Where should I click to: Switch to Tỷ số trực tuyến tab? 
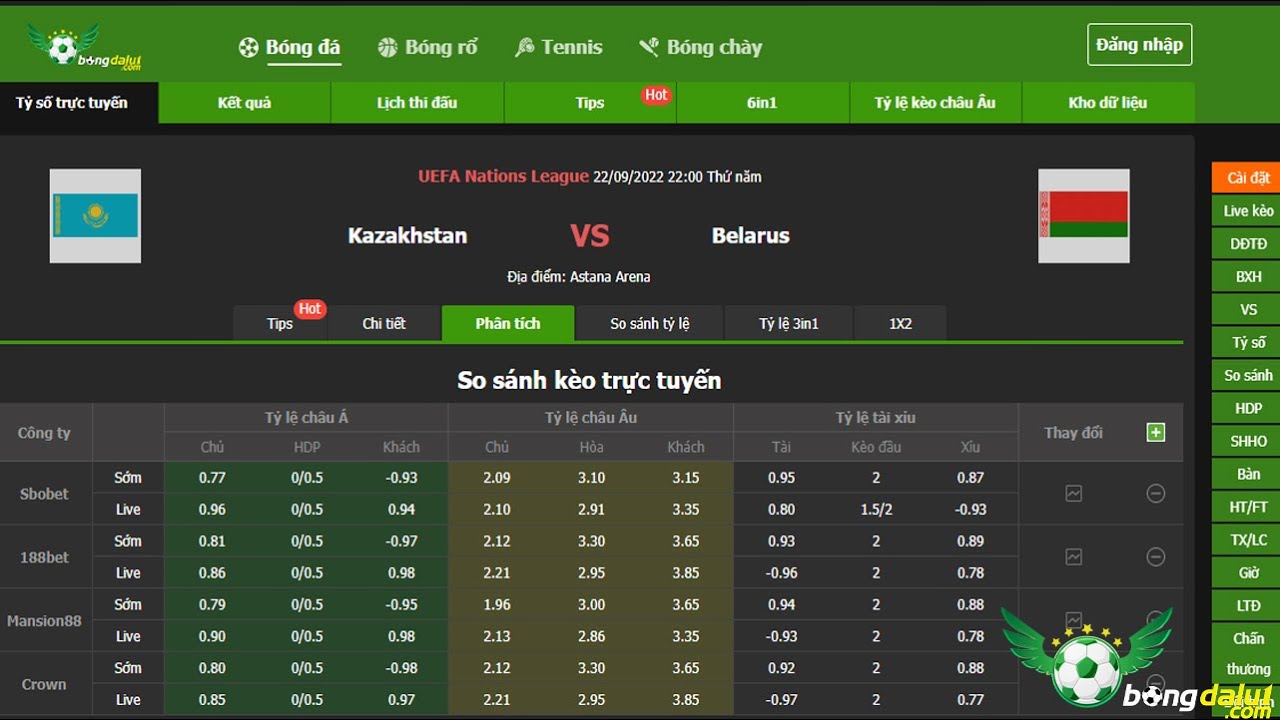[79, 102]
